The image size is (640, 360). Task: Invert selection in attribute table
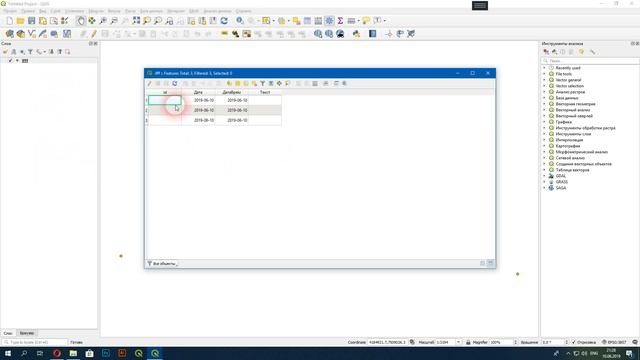pyautogui.click(x=246, y=83)
